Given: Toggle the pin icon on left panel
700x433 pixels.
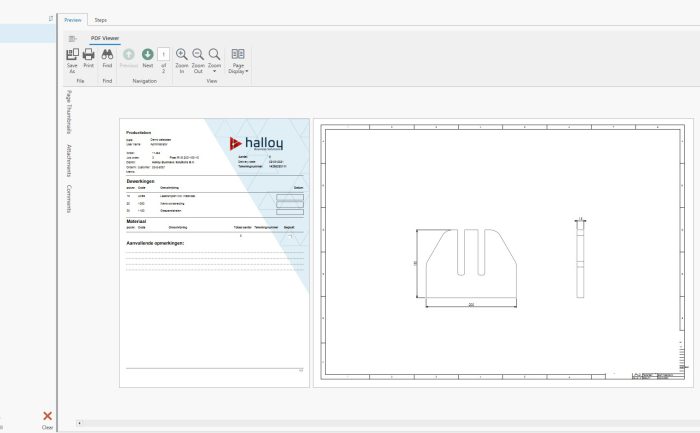Looking at the screenshot, I should click(51, 18).
